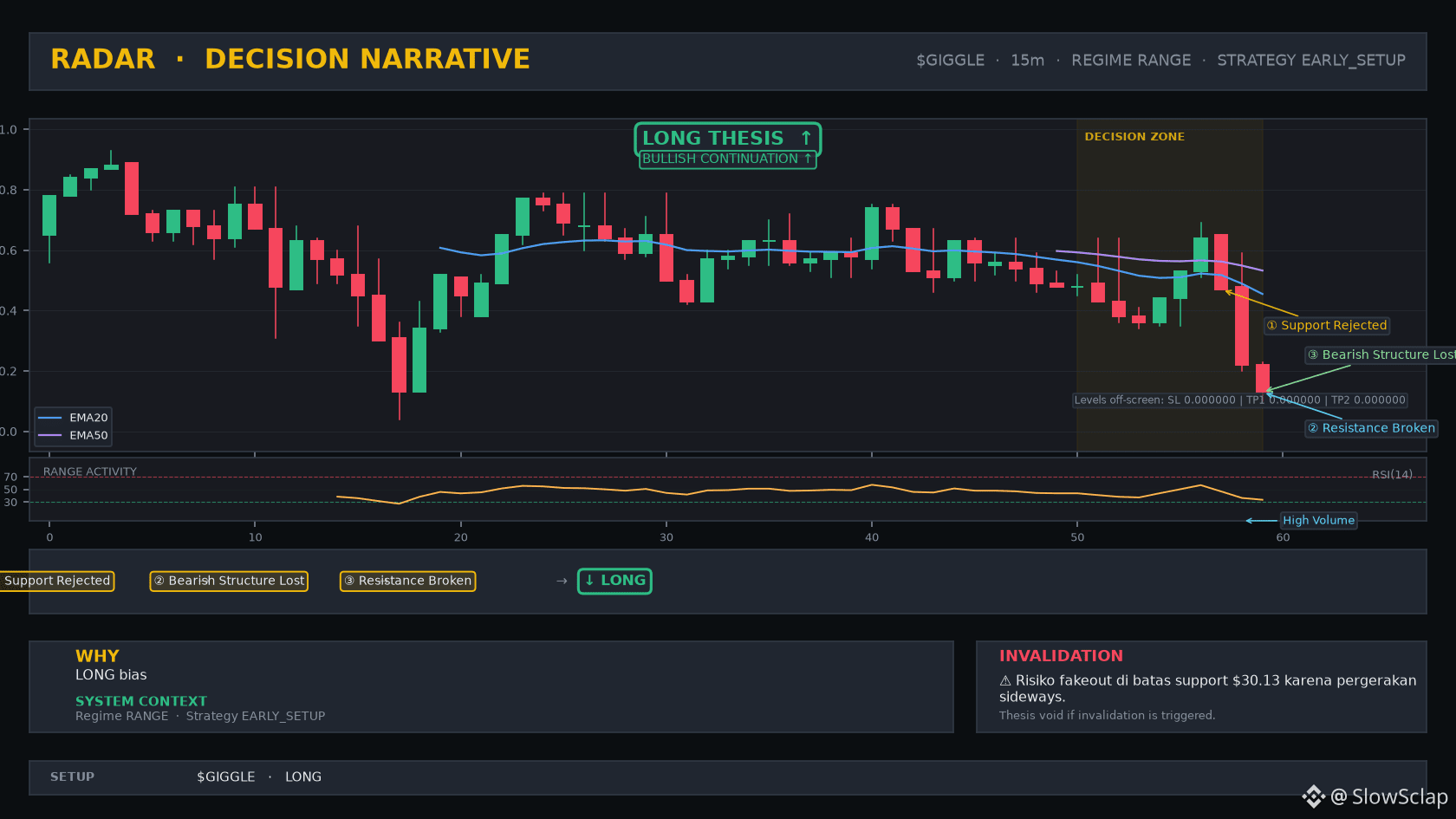Select the WHY heading
The width and height of the screenshot is (1456, 819).
97,656
